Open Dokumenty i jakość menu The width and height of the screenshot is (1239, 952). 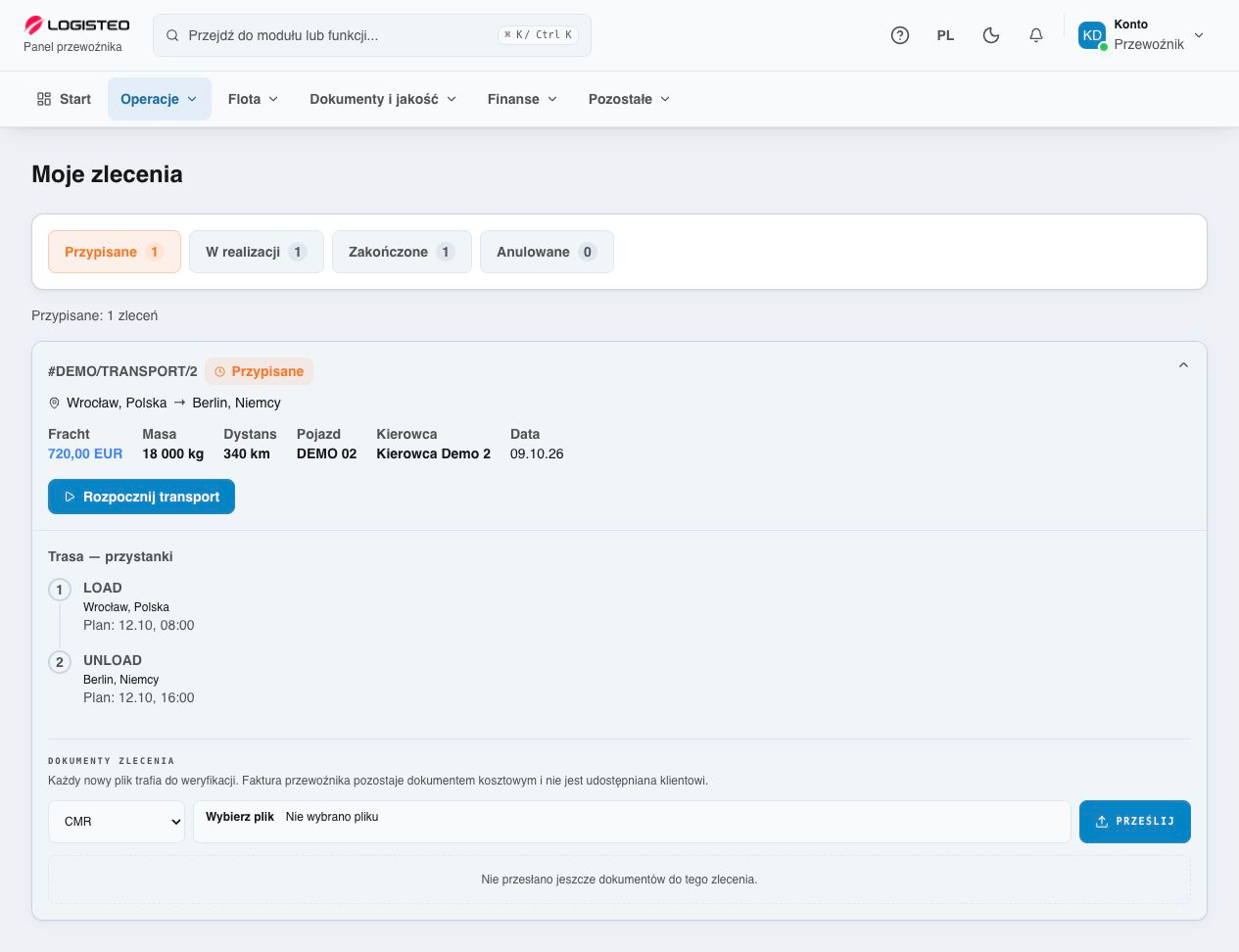coord(383,99)
